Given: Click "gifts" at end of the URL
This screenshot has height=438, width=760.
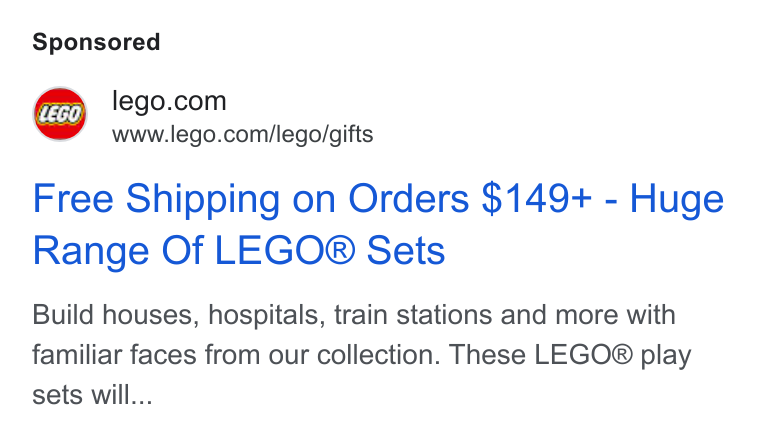Looking at the screenshot, I should tap(351, 134).
